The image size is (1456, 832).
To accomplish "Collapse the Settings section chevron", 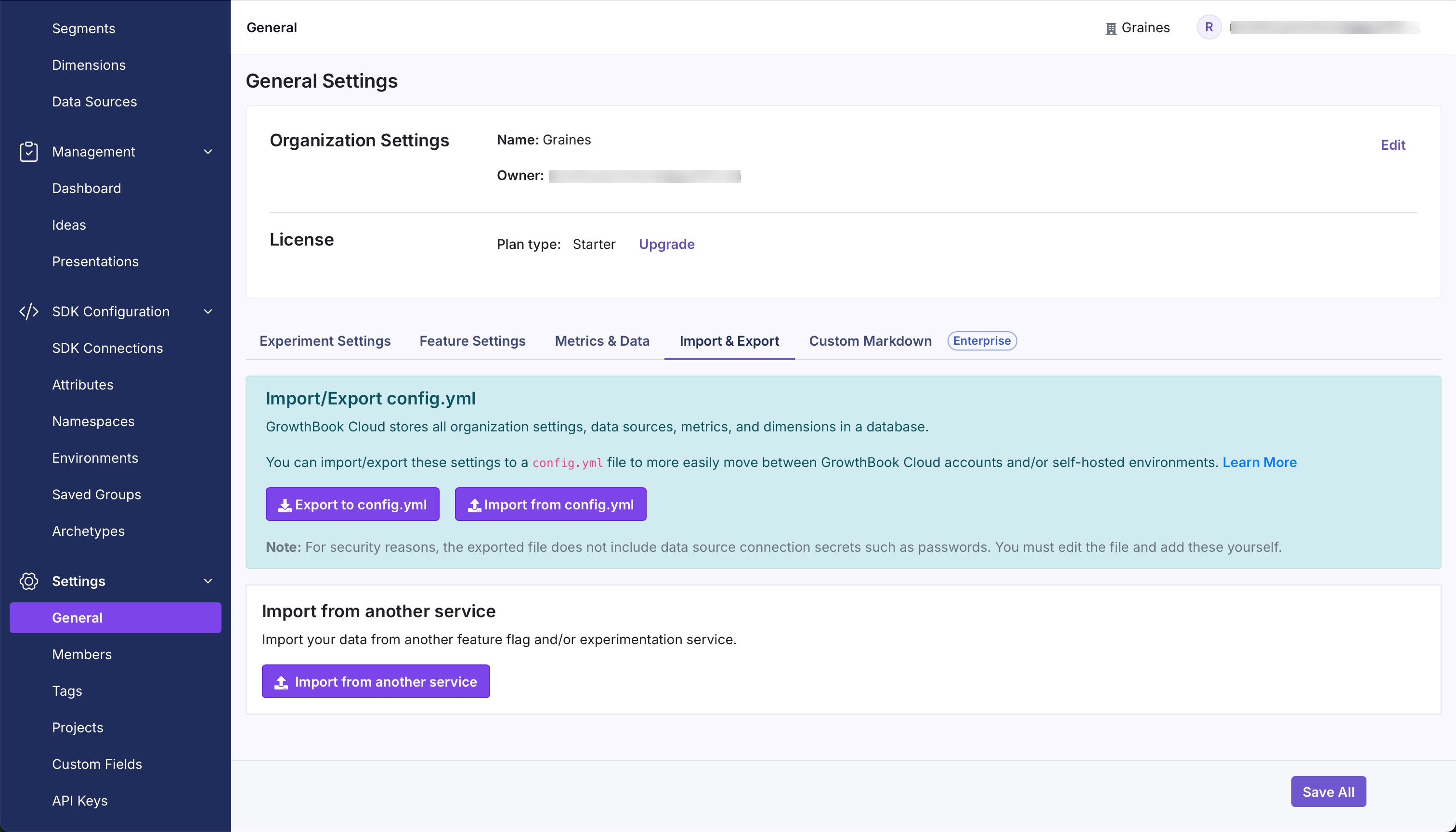I will [x=208, y=581].
